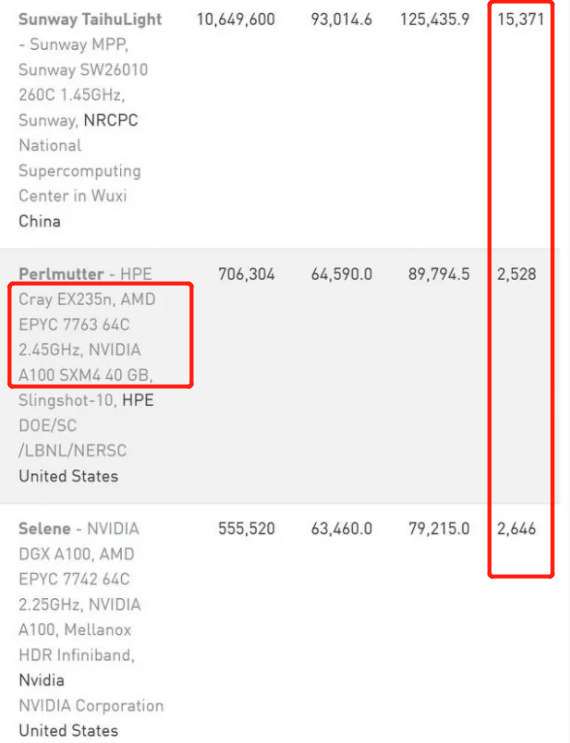The width and height of the screenshot is (570, 743).
Task: Open the Selene system link
Action: click(x=45, y=528)
